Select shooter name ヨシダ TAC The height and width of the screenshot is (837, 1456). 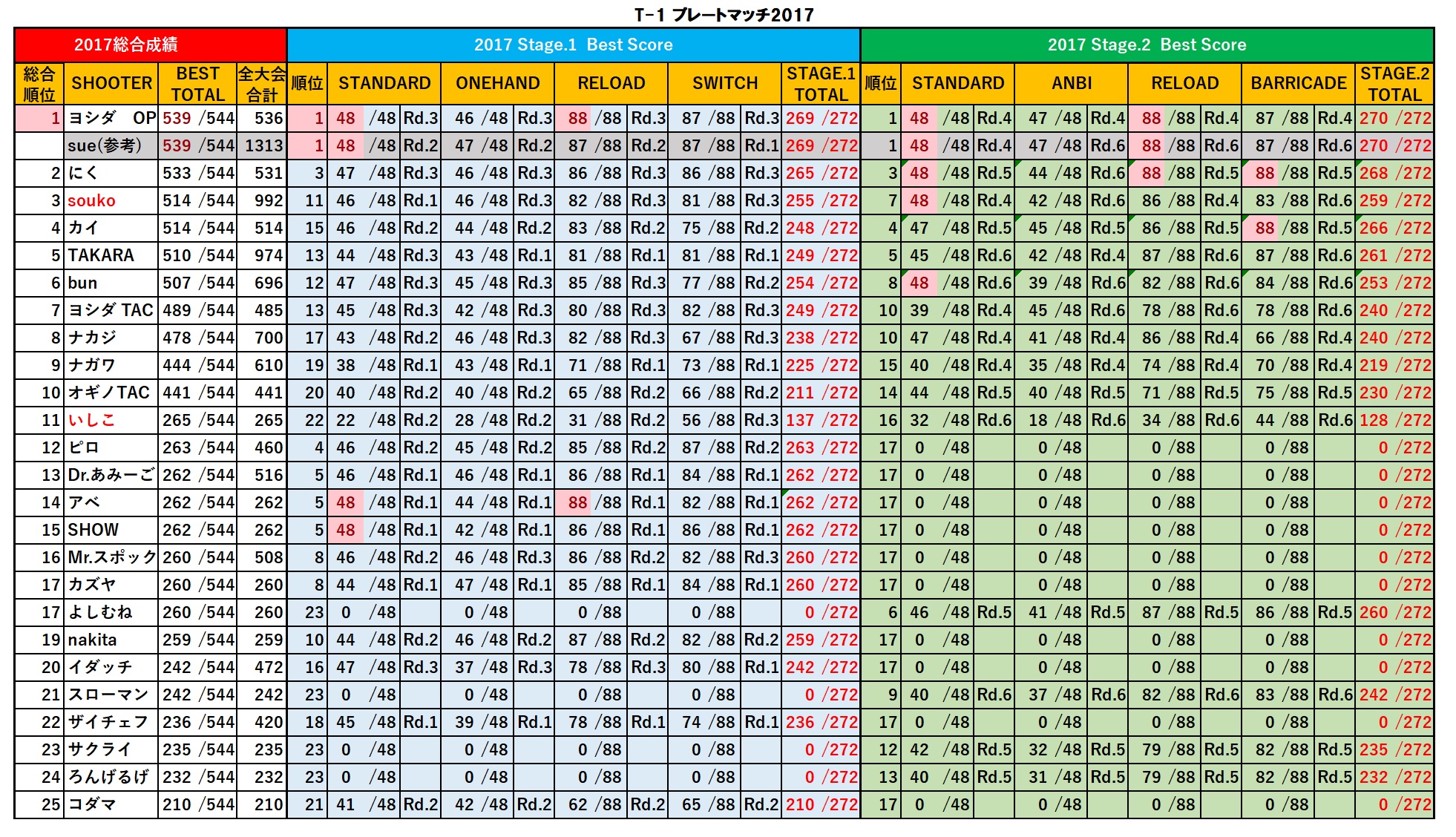point(111,310)
